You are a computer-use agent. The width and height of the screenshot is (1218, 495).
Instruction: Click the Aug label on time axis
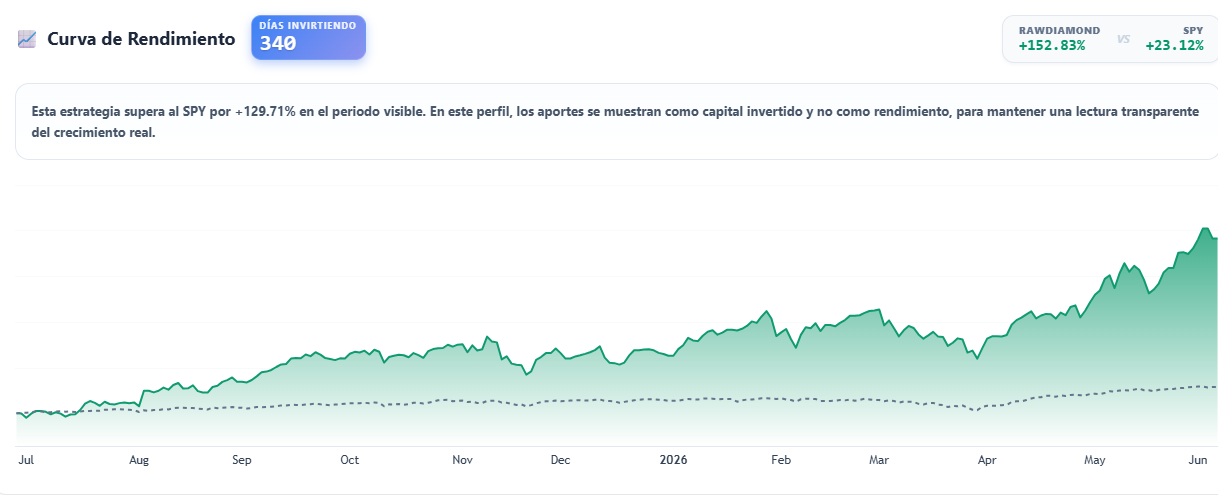tap(139, 460)
